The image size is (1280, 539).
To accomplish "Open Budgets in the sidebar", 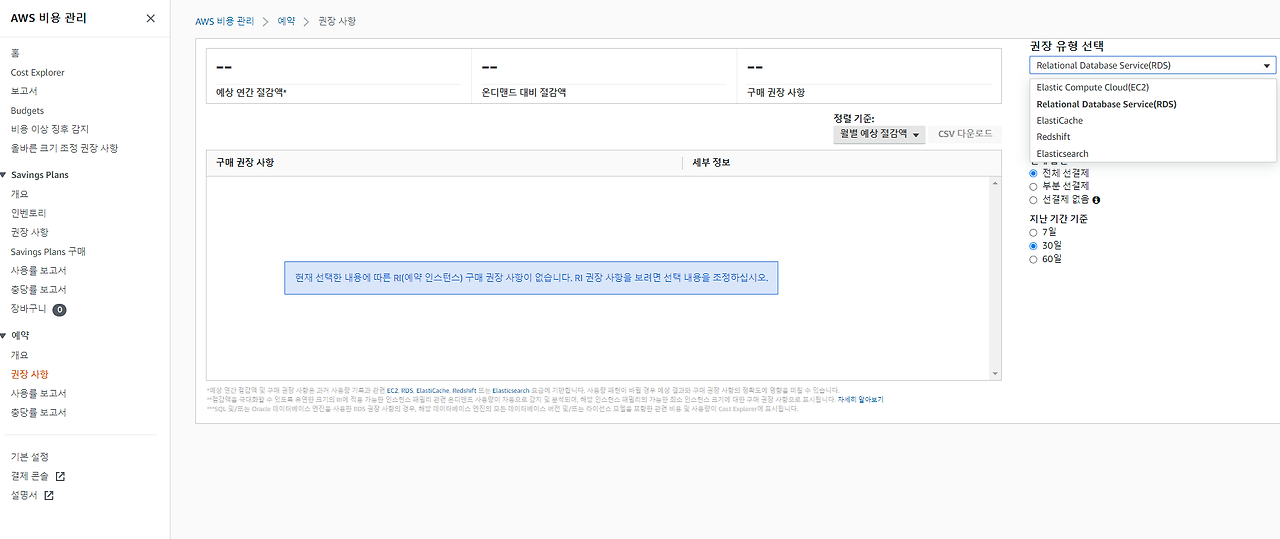I will [x=28, y=111].
